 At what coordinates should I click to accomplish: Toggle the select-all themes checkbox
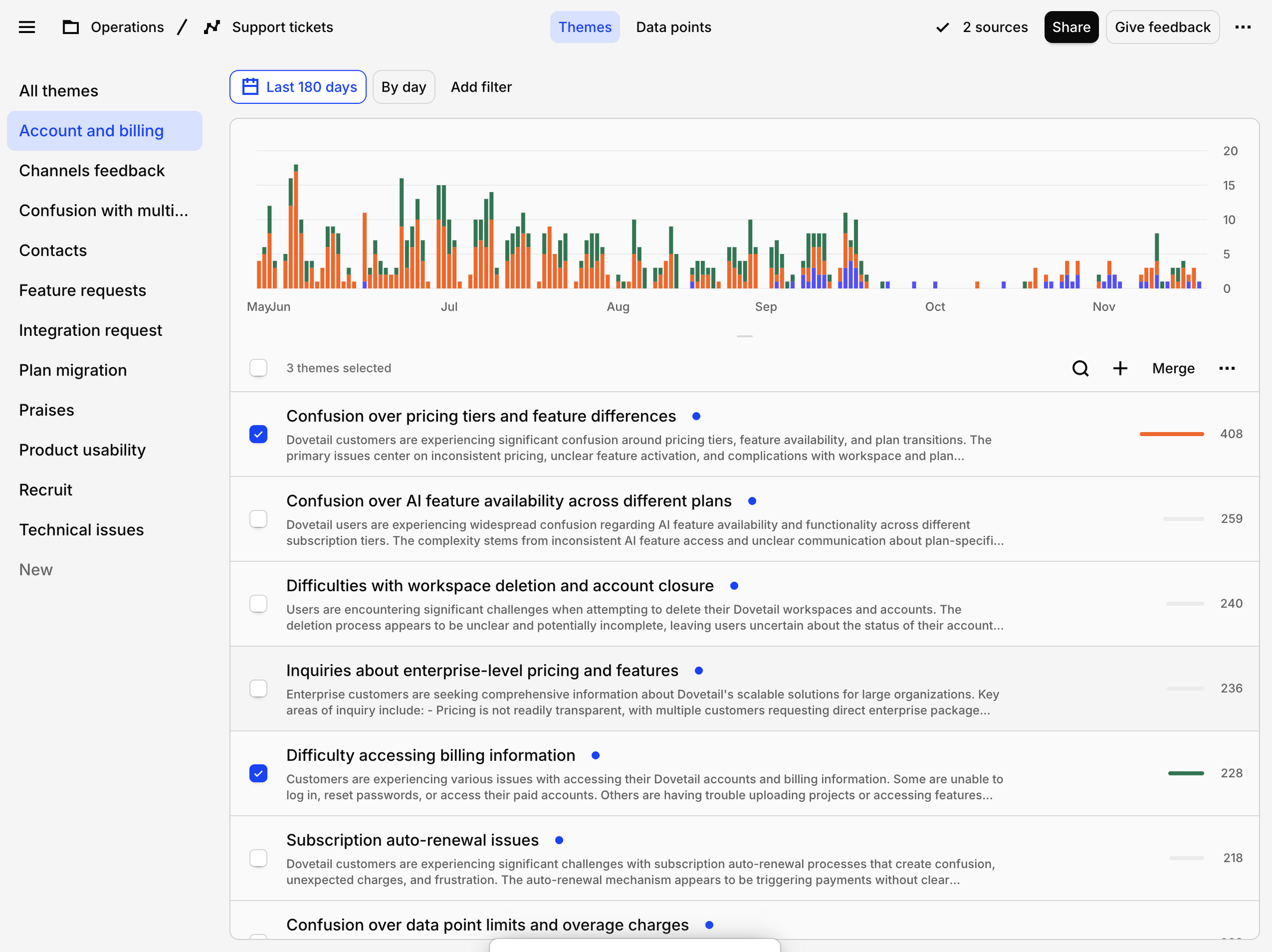(258, 368)
